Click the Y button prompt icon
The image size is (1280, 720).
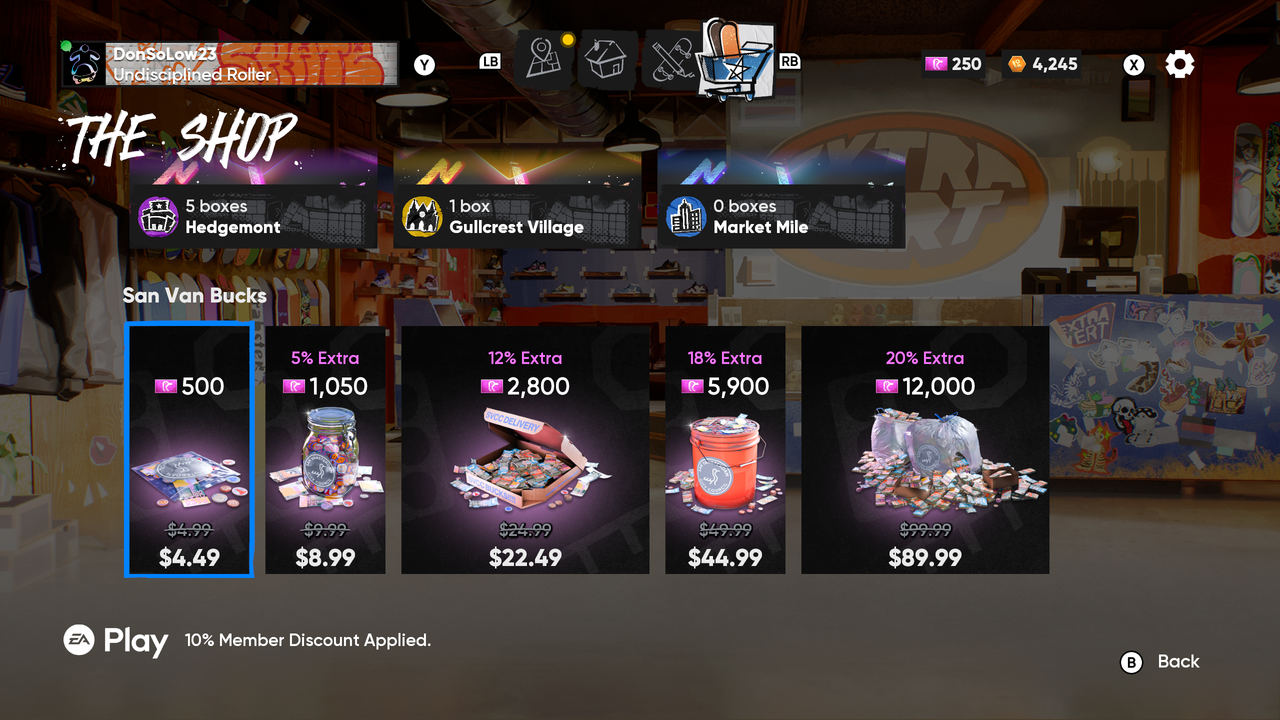[x=425, y=65]
